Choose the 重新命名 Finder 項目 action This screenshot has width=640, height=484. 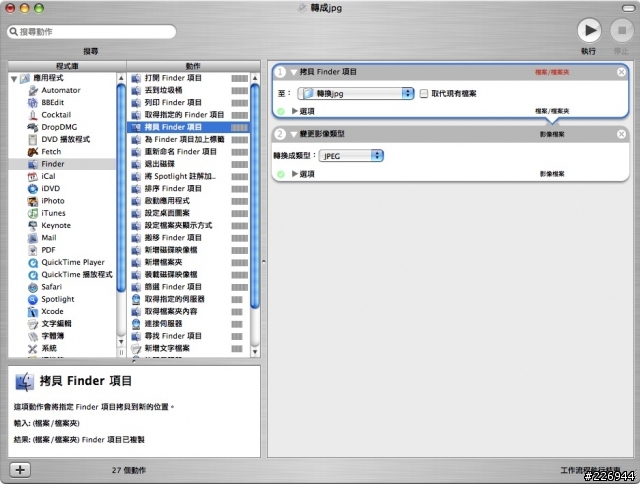click(x=188, y=151)
